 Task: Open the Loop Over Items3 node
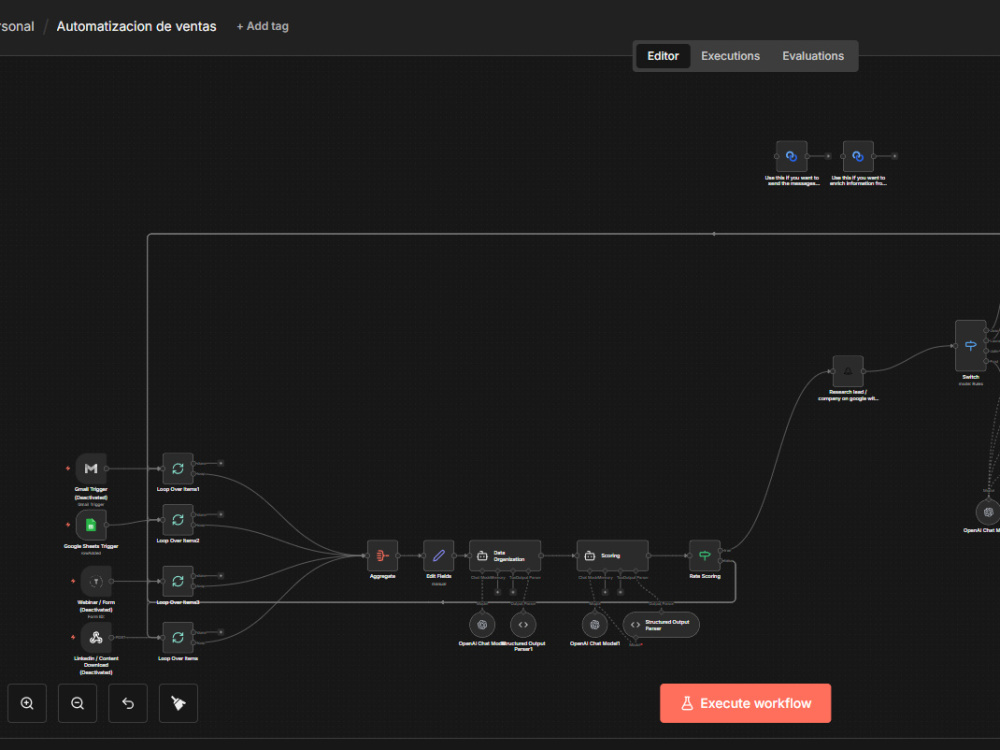coord(178,581)
